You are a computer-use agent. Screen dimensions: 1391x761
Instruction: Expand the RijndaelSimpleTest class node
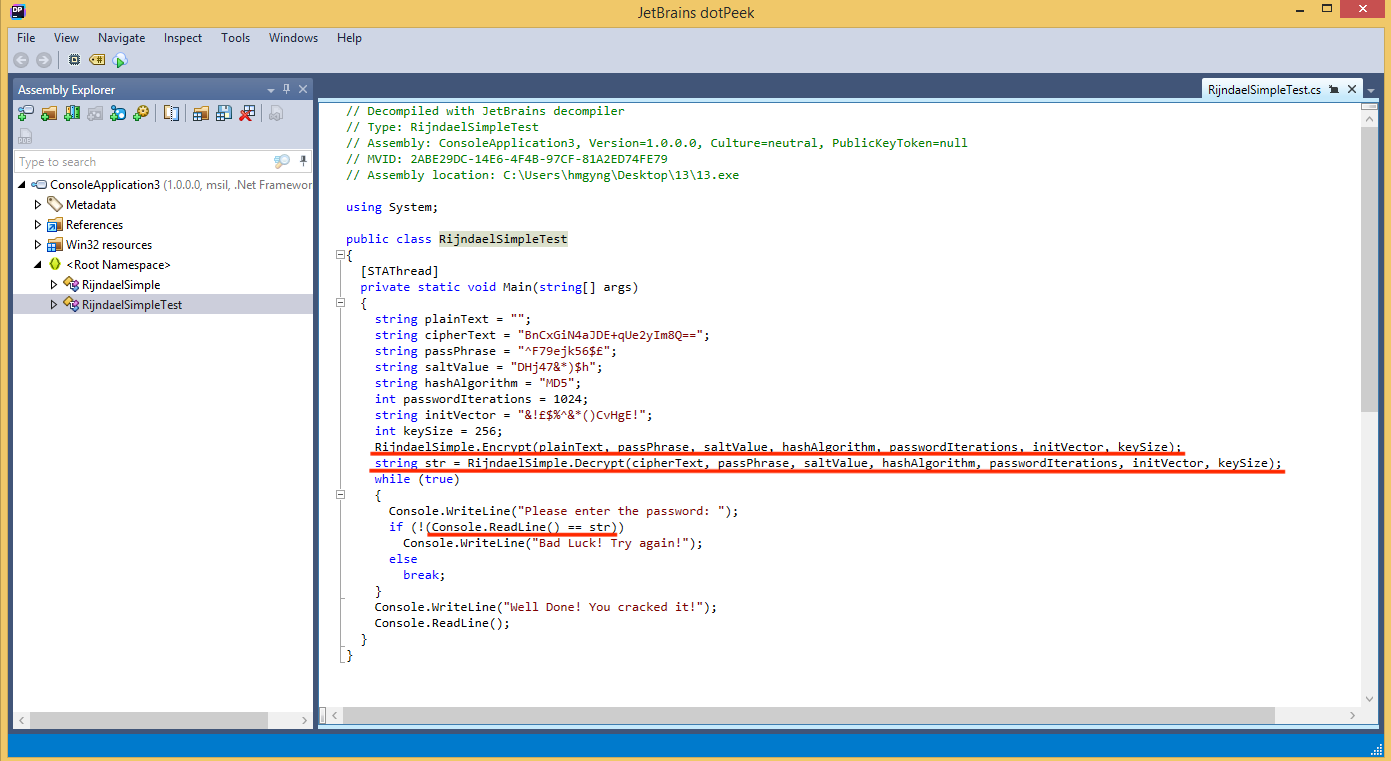click(54, 305)
